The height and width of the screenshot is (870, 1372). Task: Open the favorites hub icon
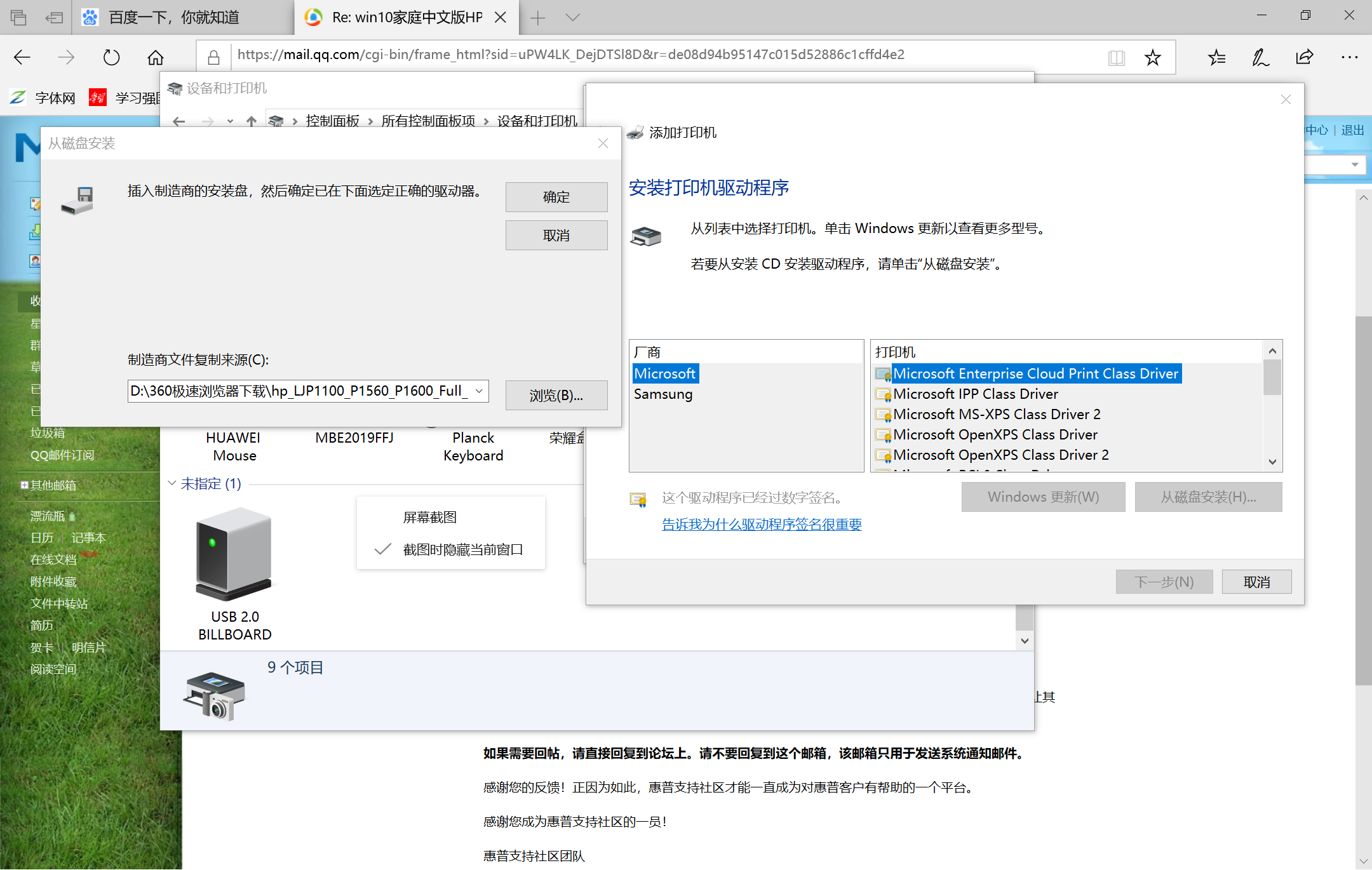[1216, 58]
